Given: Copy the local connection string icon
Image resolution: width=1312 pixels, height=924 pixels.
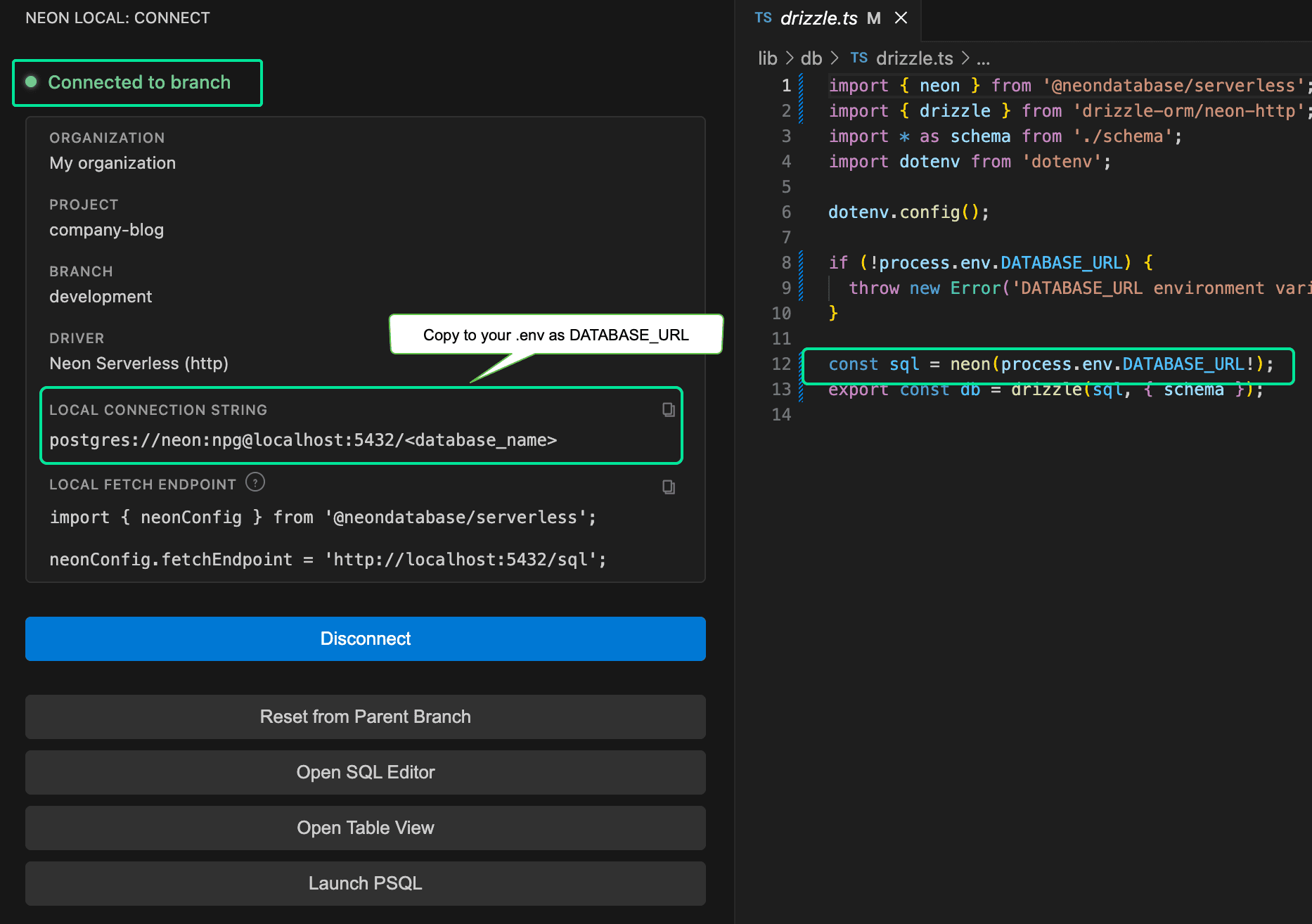Looking at the screenshot, I should (x=668, y=410).
